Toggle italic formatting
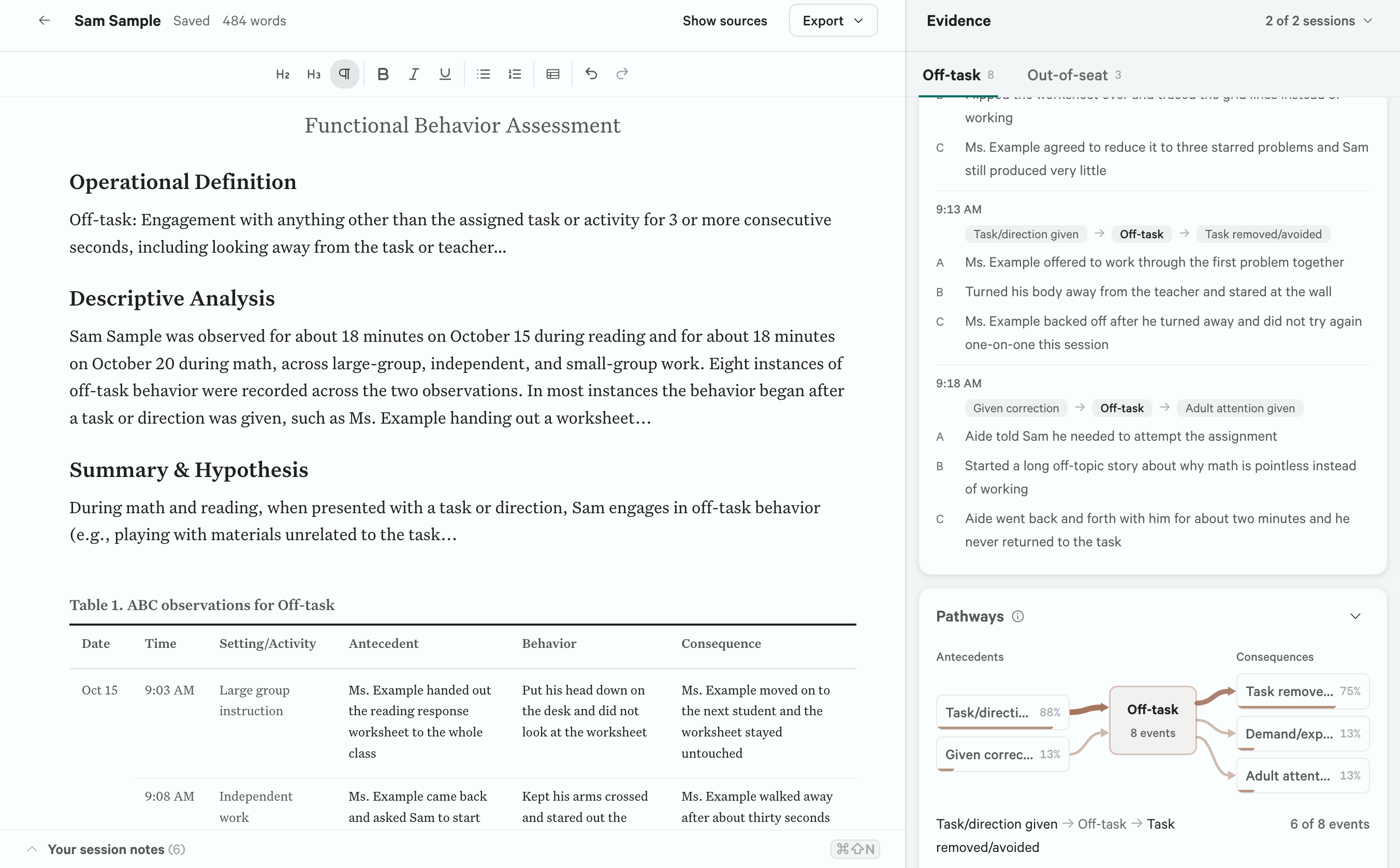1400x868 pixels. pyautogui.click(x=414, y=74)
